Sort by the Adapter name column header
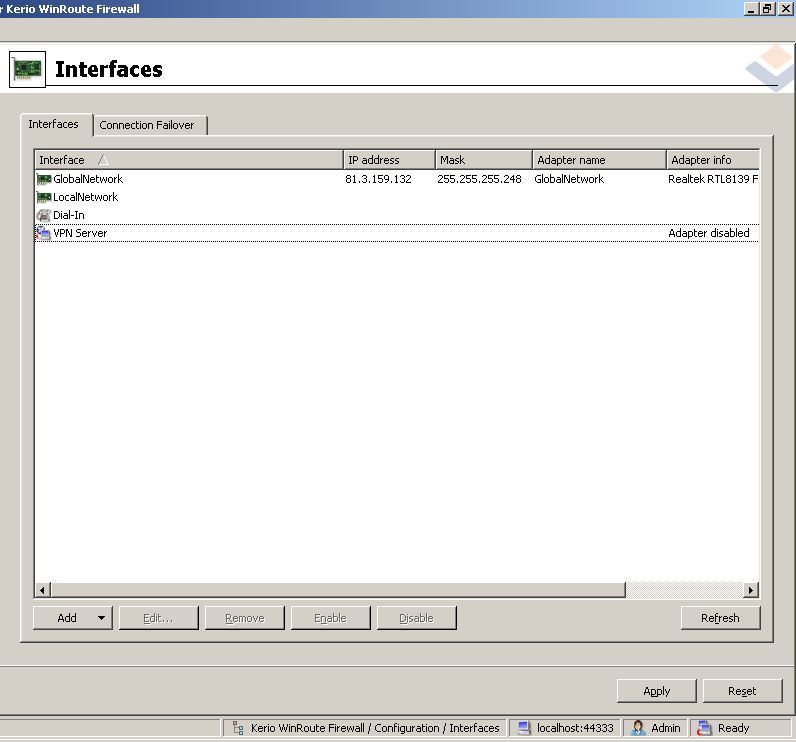796x742 pixels. point(599,160)
